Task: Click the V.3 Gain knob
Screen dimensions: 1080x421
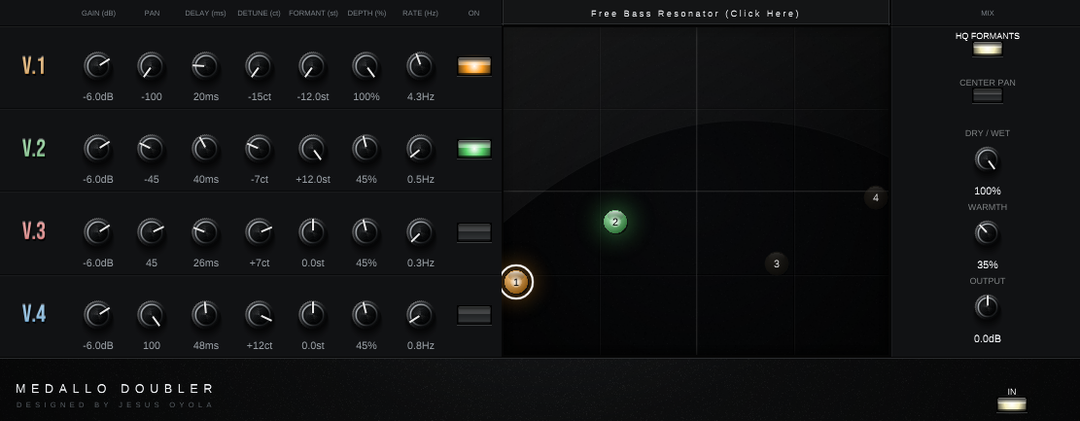Action: 97,232
